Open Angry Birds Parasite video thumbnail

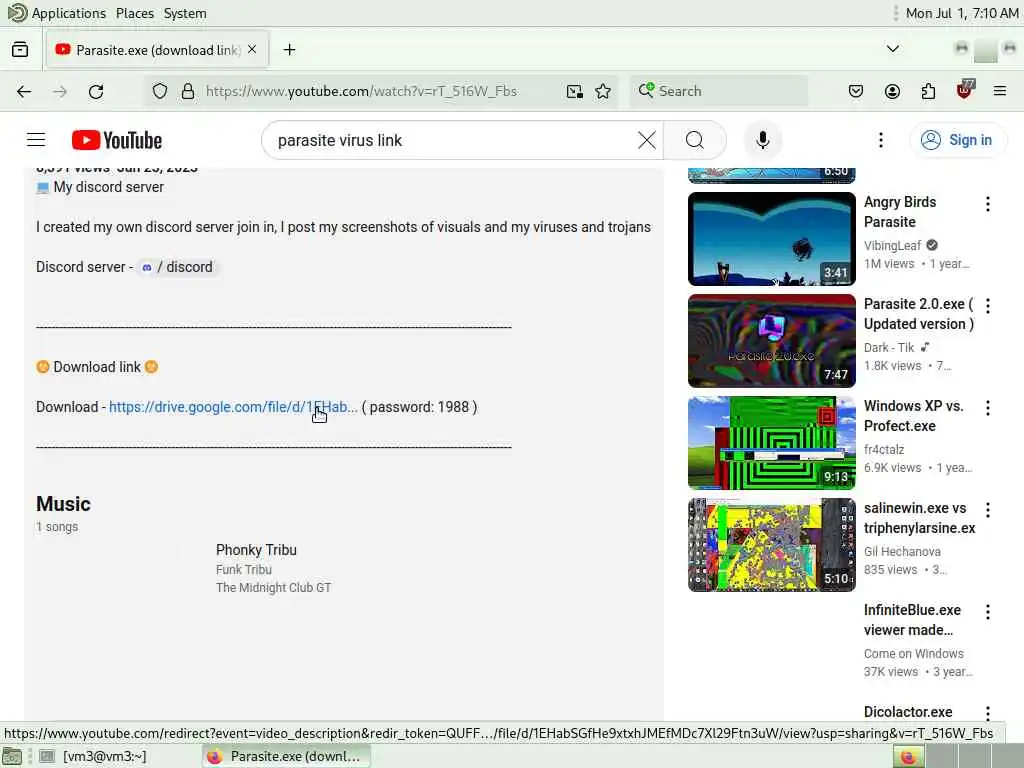coord(771,239)
